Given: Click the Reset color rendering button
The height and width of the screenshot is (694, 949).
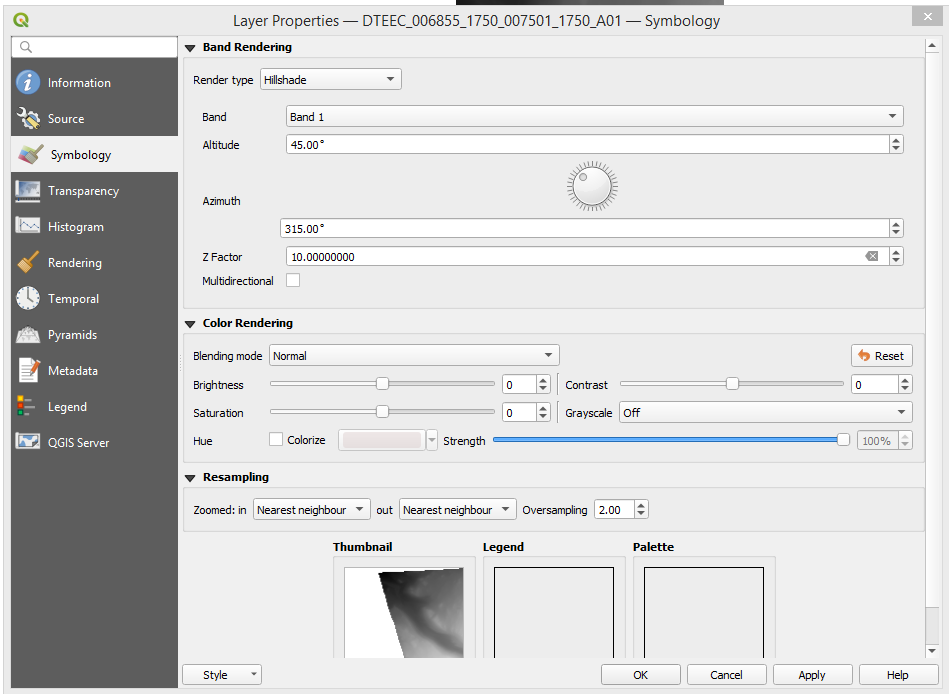Looking at the screenshot, I should point(881,356).
